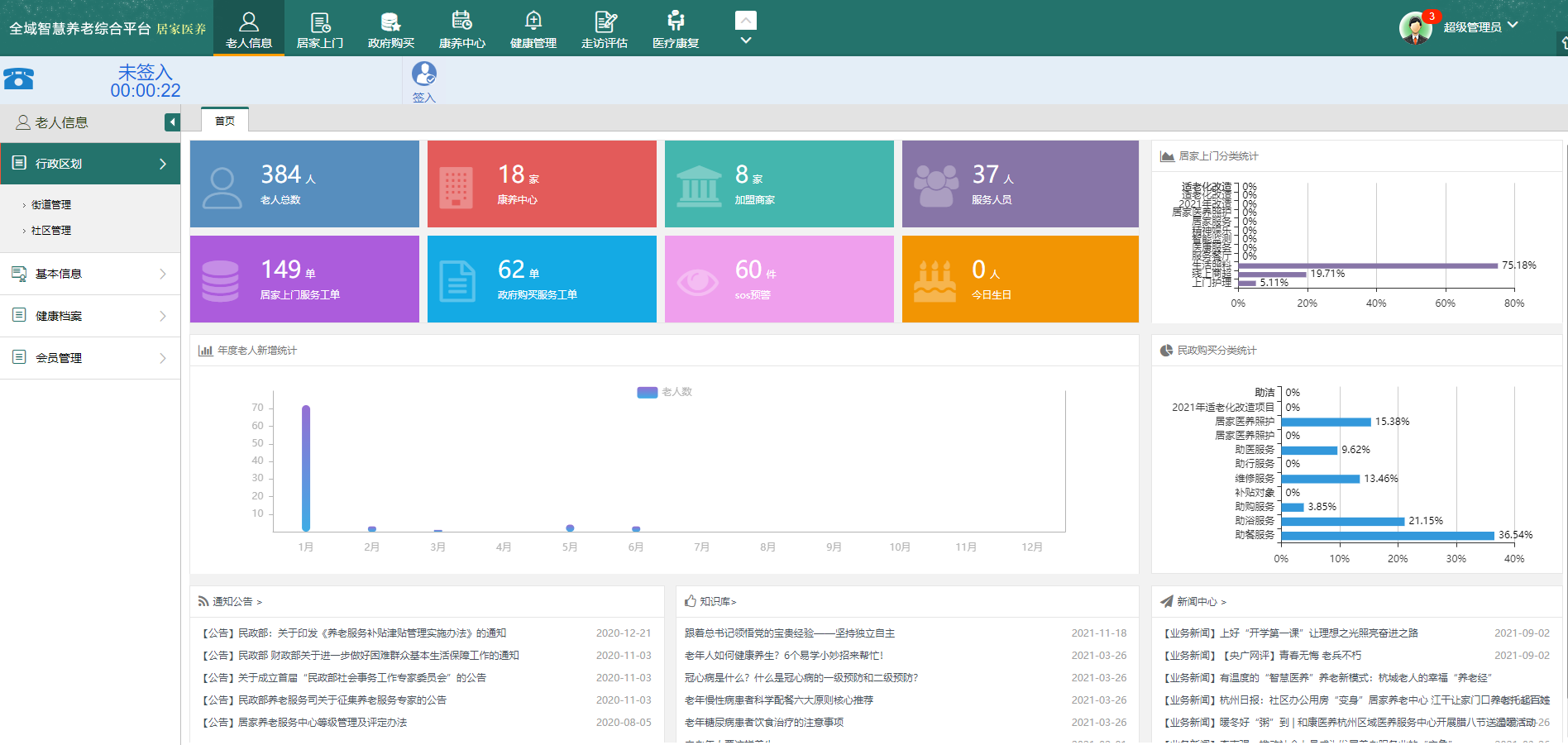
Task: Expand more top navigation modules
Action: [x=746, y=29]
